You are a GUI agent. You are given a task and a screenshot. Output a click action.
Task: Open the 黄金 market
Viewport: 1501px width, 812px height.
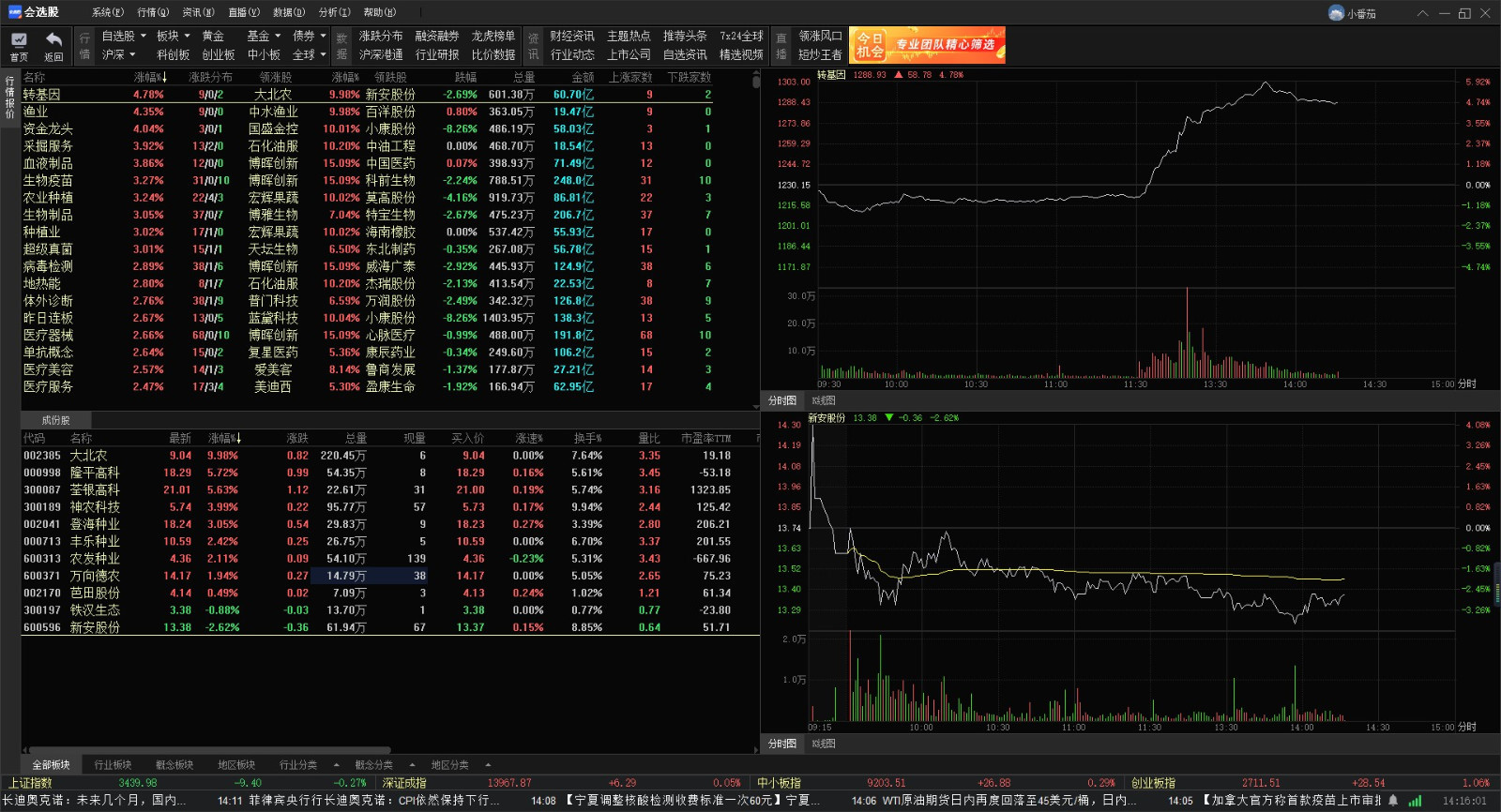213,36
